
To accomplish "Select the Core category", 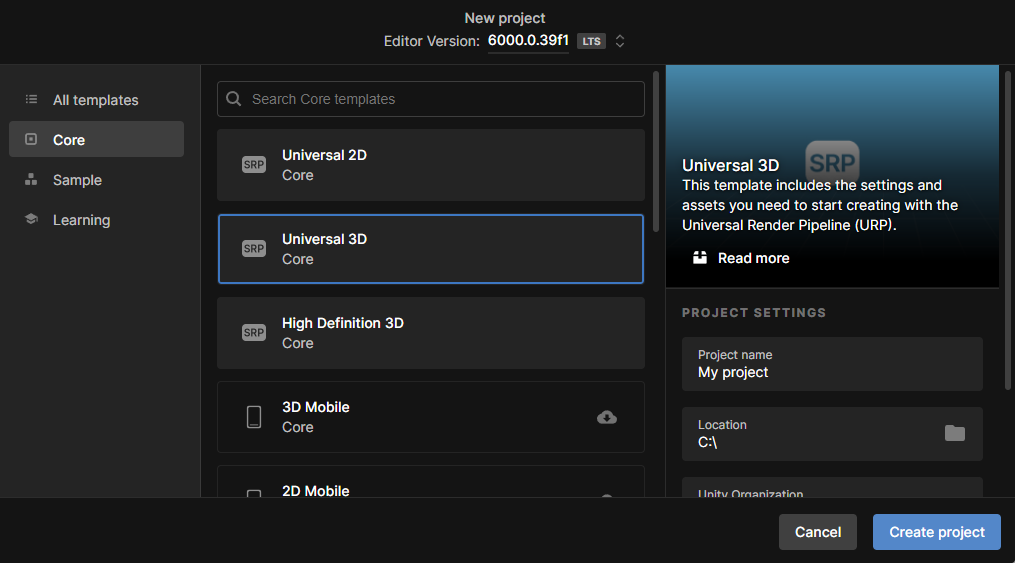I will pyautogui.click(x=96, y=139).
